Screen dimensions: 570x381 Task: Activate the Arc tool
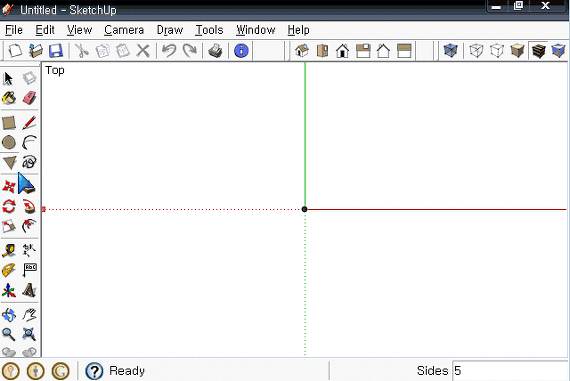tap(29, 142)
